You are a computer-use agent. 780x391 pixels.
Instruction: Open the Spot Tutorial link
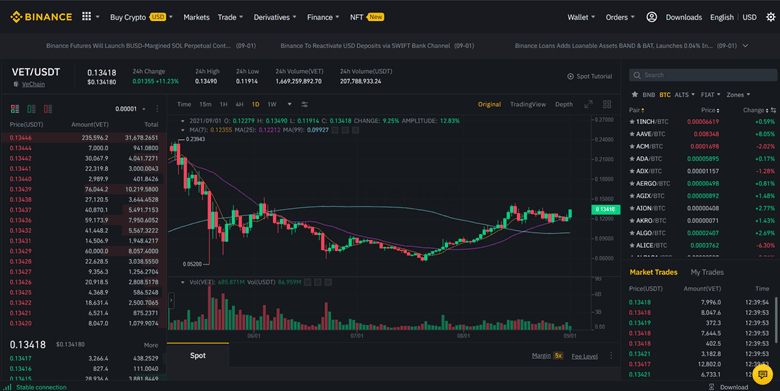tap(589, 76)
